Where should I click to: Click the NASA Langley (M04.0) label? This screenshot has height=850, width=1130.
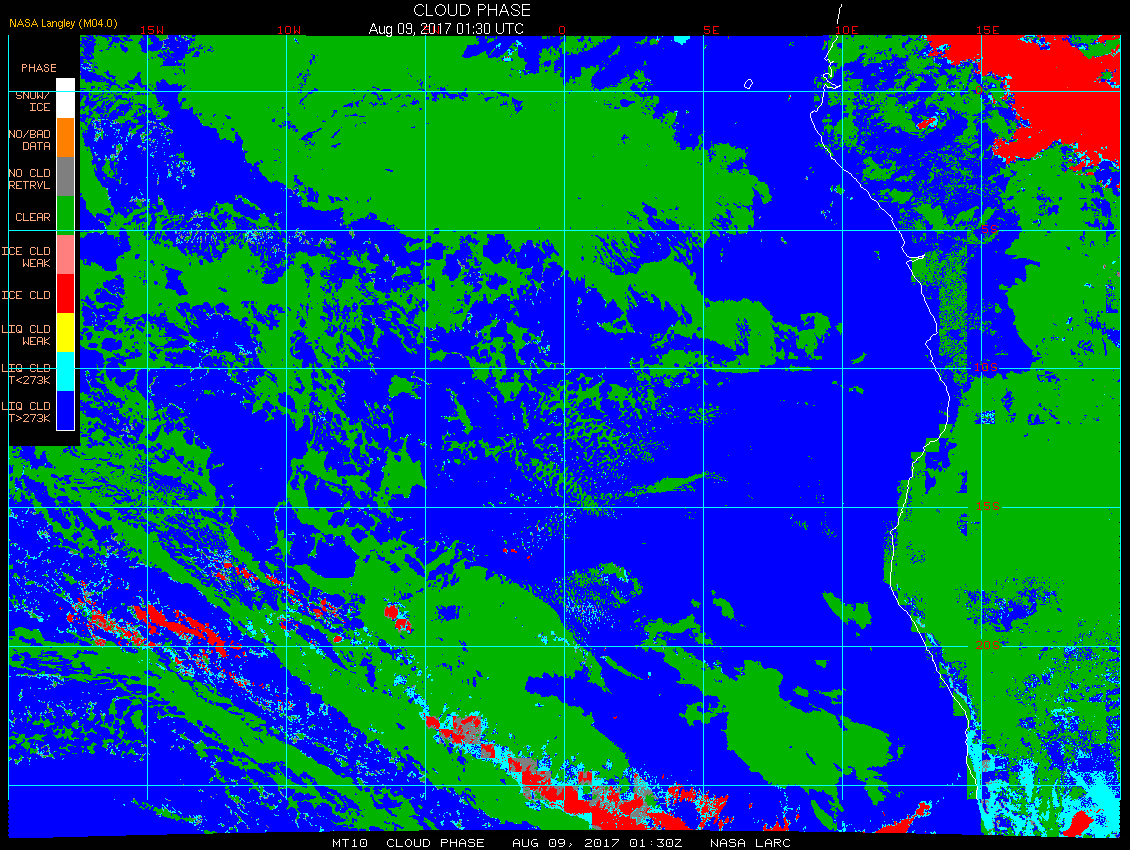point(63,23)
